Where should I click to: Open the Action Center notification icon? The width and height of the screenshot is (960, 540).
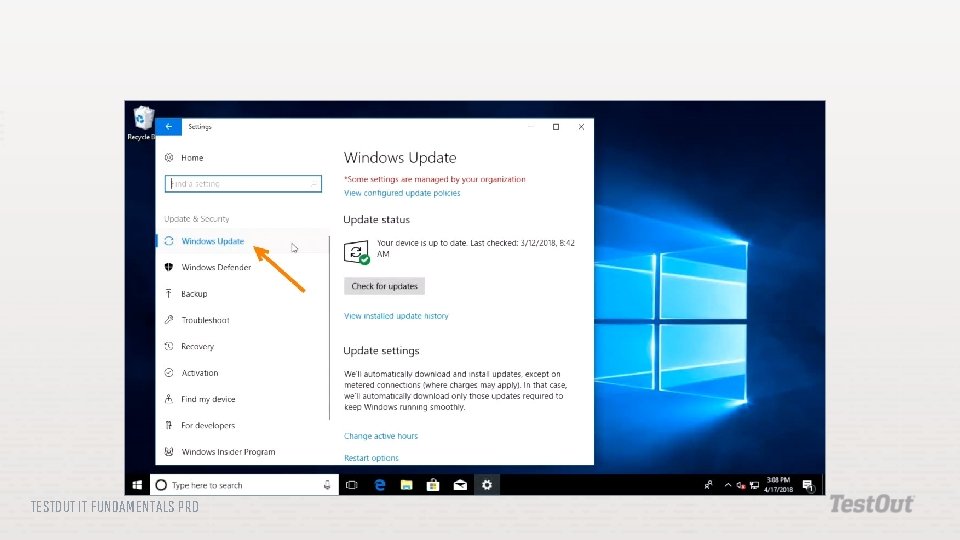coord(808,486)
